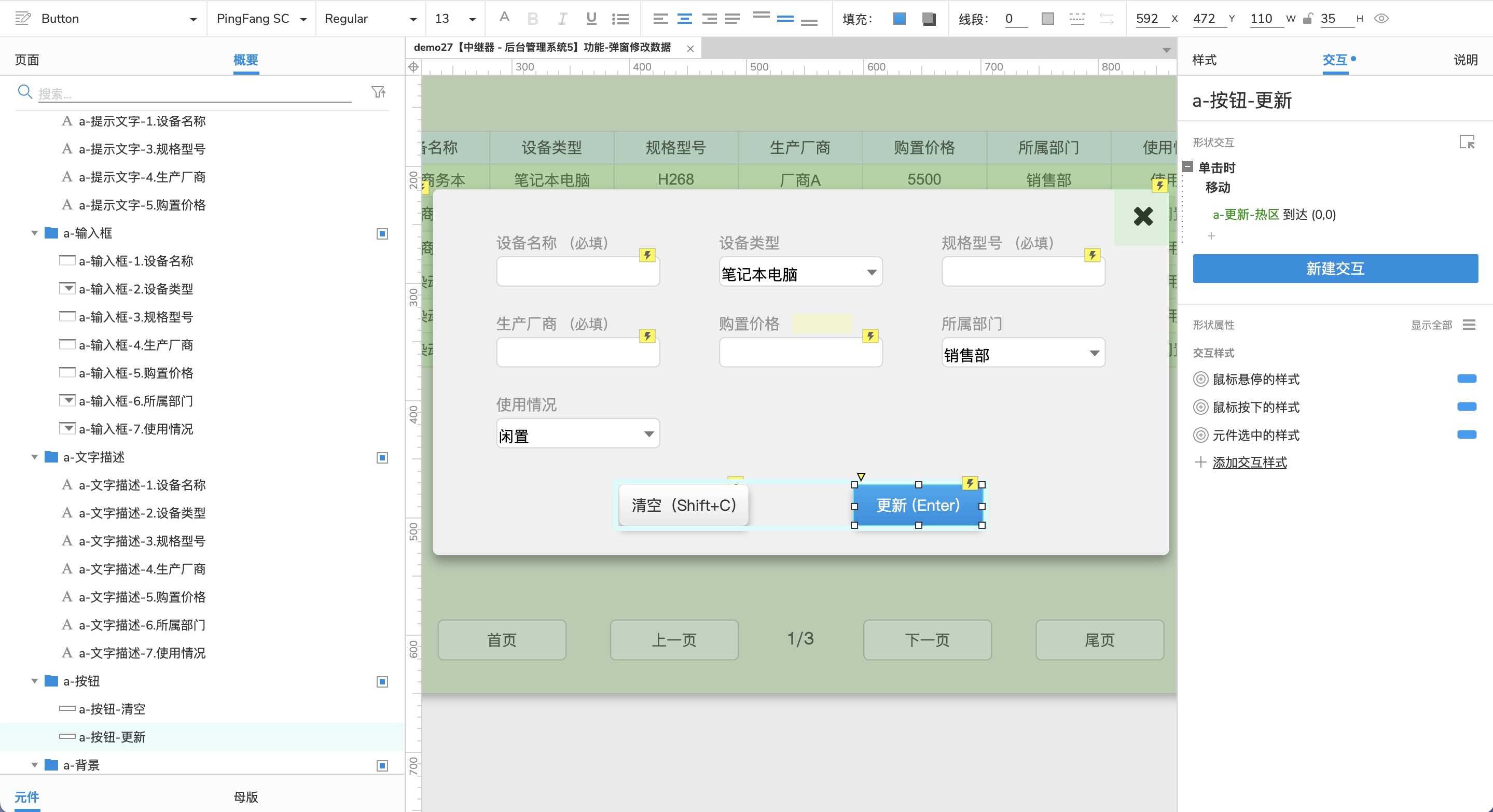Toggle selection box for a-按钮 folder
This screenshot has height=812, width=1493.
(x=382, y=682)
